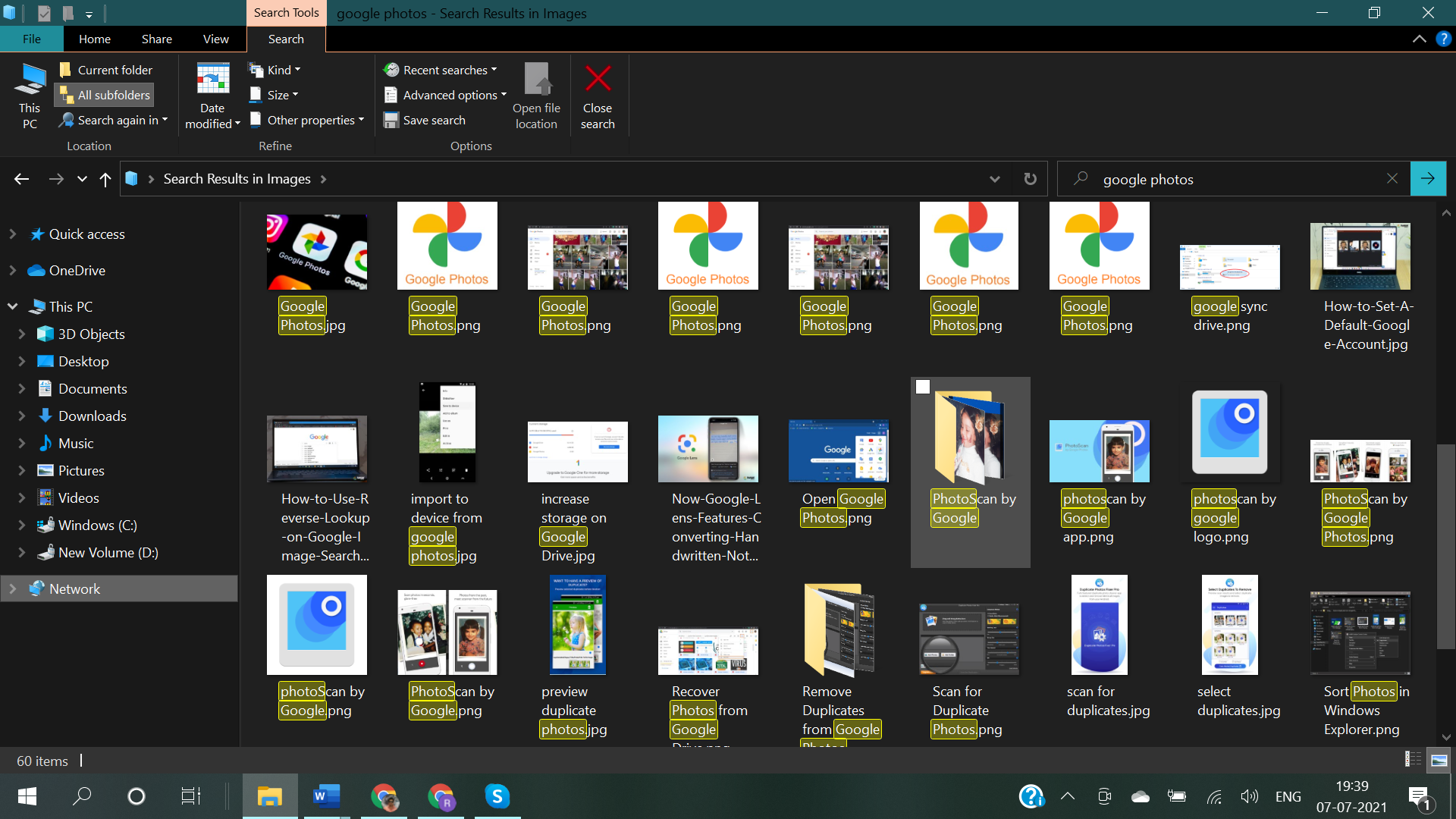Select Pictures in navigation pane
1456x819 pixels.
pos(81,470)
